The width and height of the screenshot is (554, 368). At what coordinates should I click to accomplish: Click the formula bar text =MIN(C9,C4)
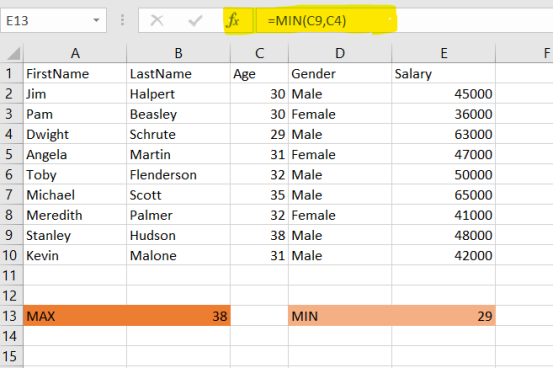[x=307, y=20]
